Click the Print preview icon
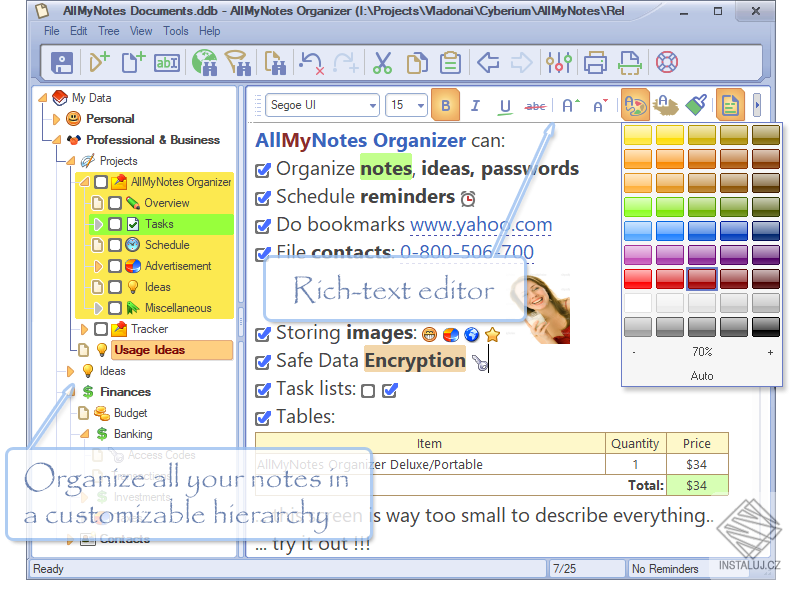 (x=630, y=63)
